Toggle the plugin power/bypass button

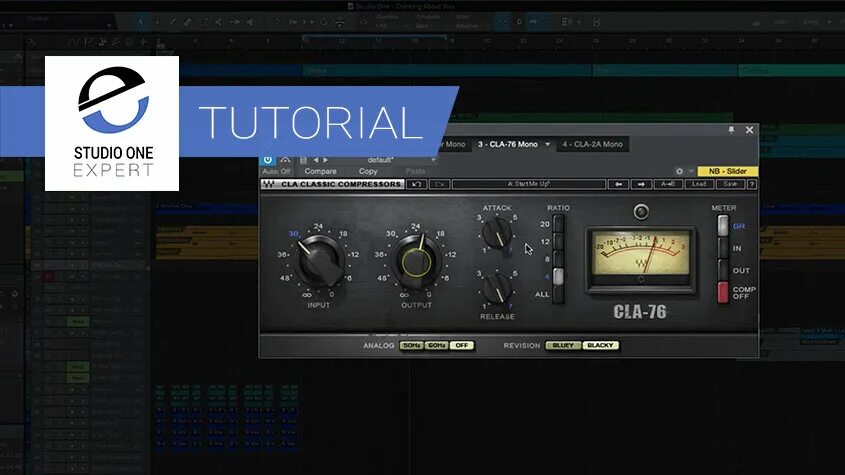pyautogui.click(x=268, y=160)
